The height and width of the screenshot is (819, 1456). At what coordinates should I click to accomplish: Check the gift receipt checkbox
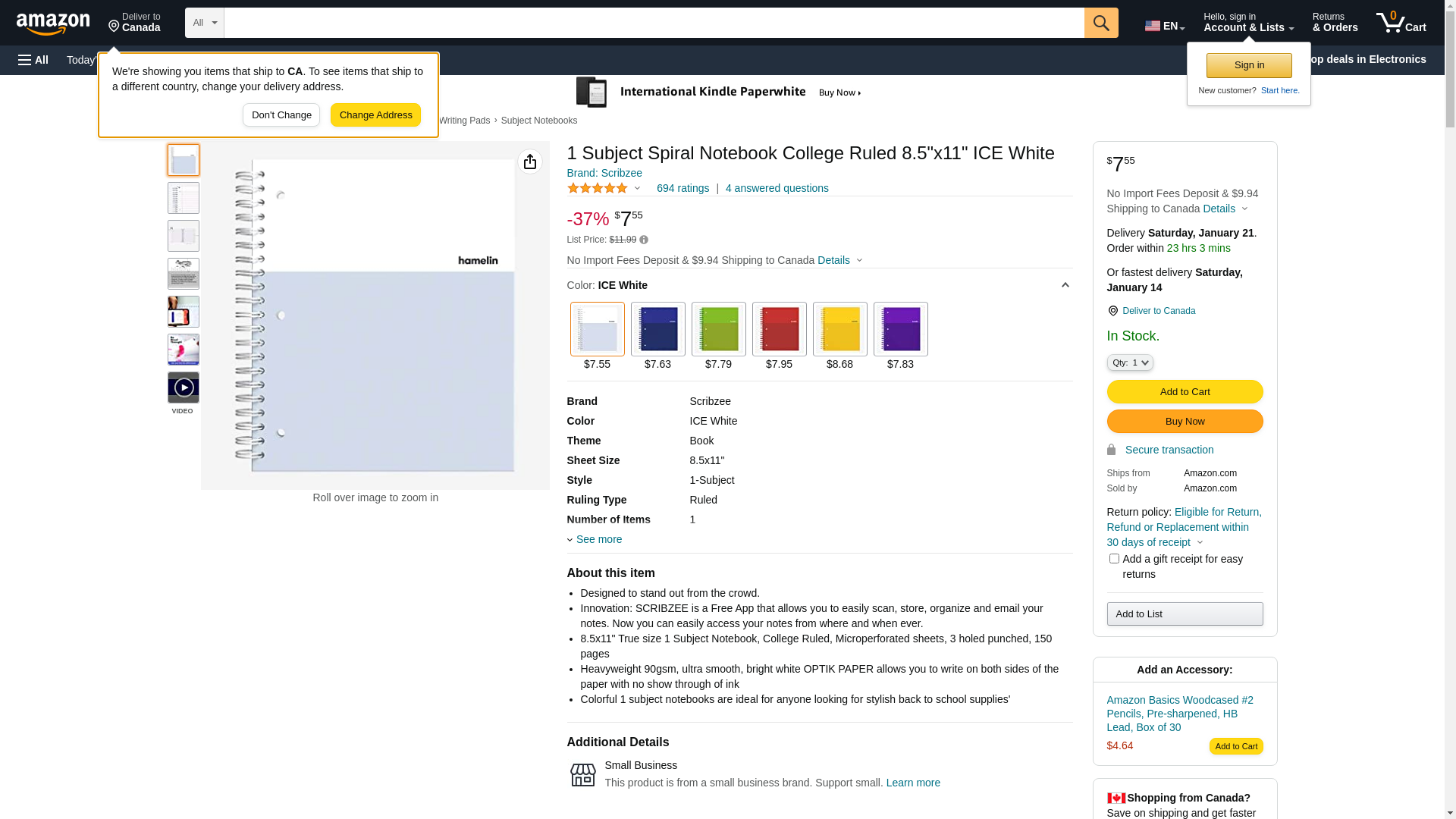pos(1114,559)
